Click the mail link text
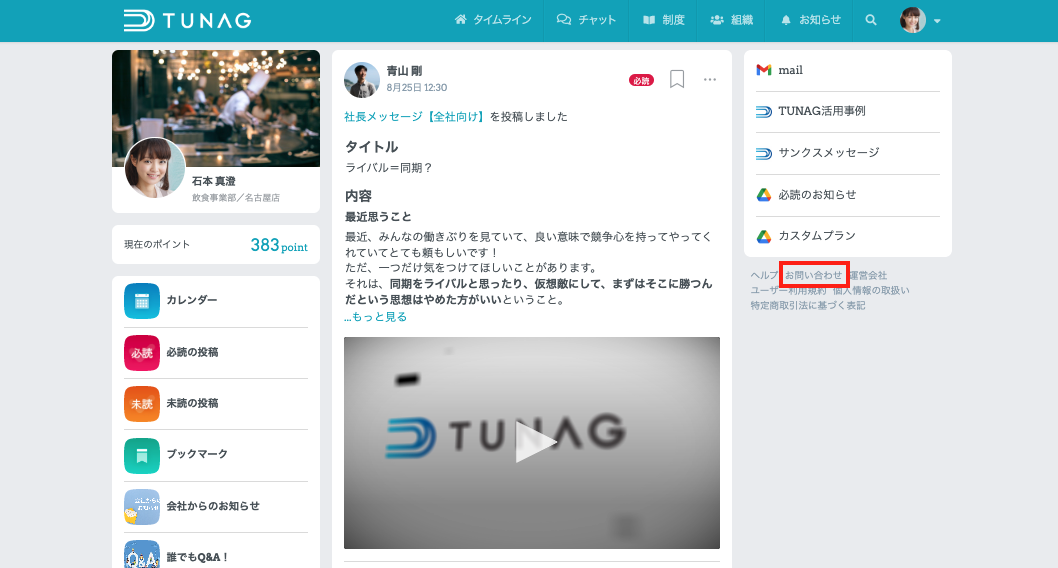Viewport: 1058px width, 568px height. click(790, 70)
